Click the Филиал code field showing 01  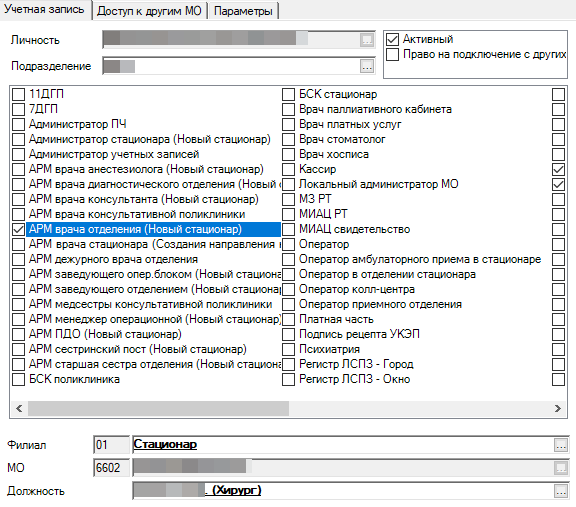[x=111, y=445]
